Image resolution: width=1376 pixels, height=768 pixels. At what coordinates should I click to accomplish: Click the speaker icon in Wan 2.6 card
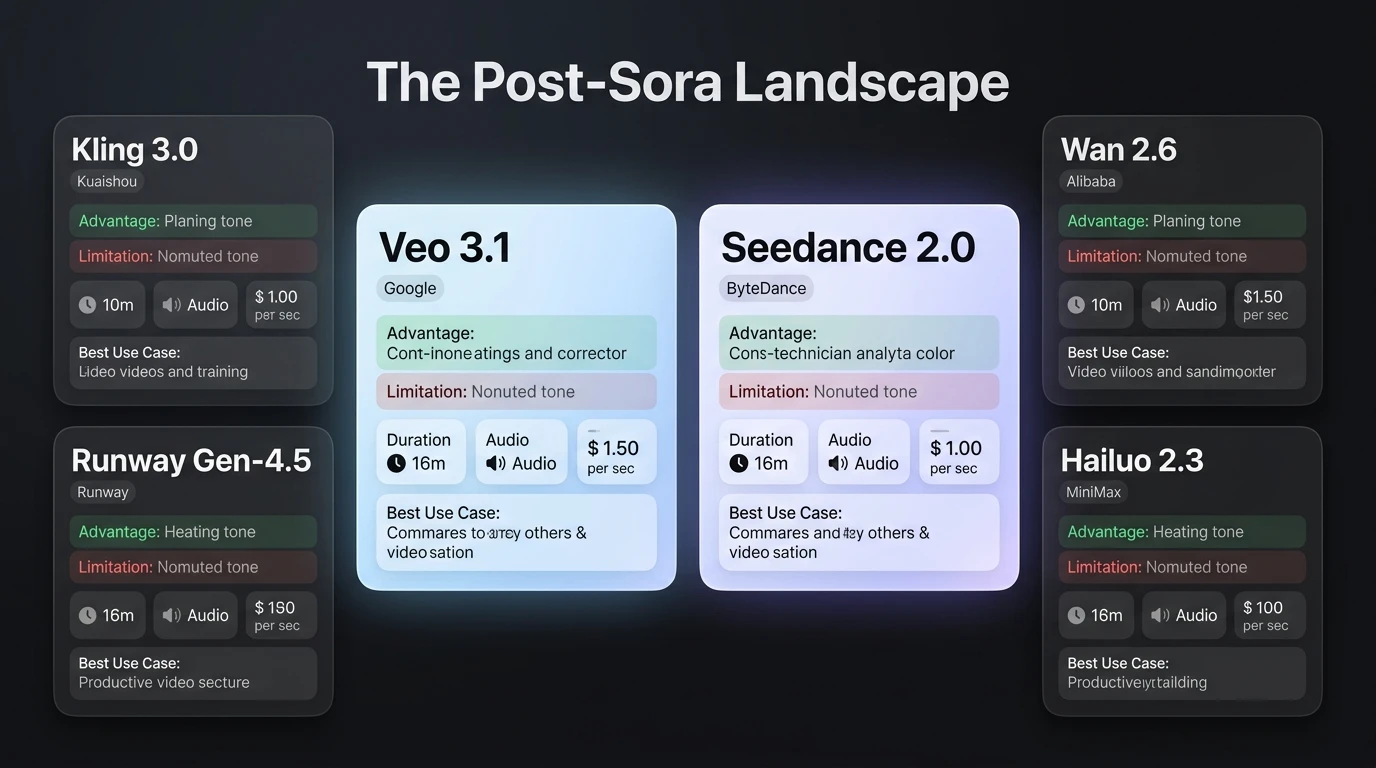tap(1160, 305)
